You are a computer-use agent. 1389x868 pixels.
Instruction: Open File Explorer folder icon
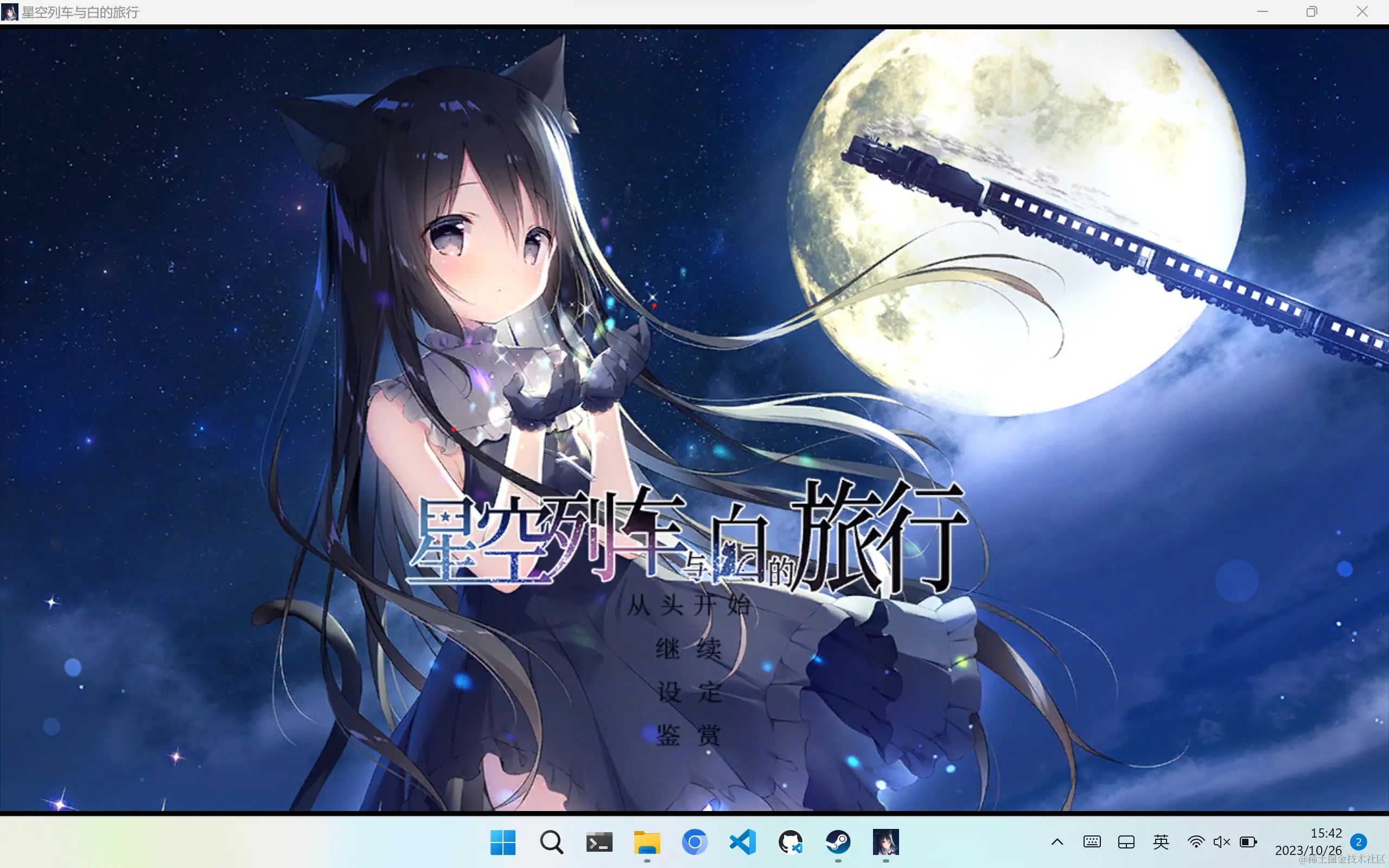[x=647, y=842]
